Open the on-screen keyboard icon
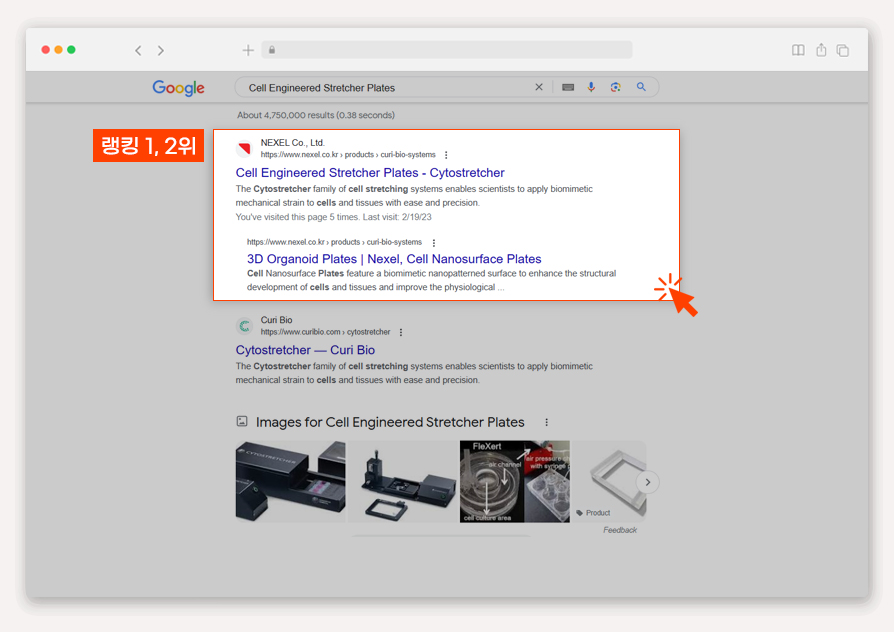The width and height of the screenshot is (894, 632). pyautogui.click(x=568, y=87)
